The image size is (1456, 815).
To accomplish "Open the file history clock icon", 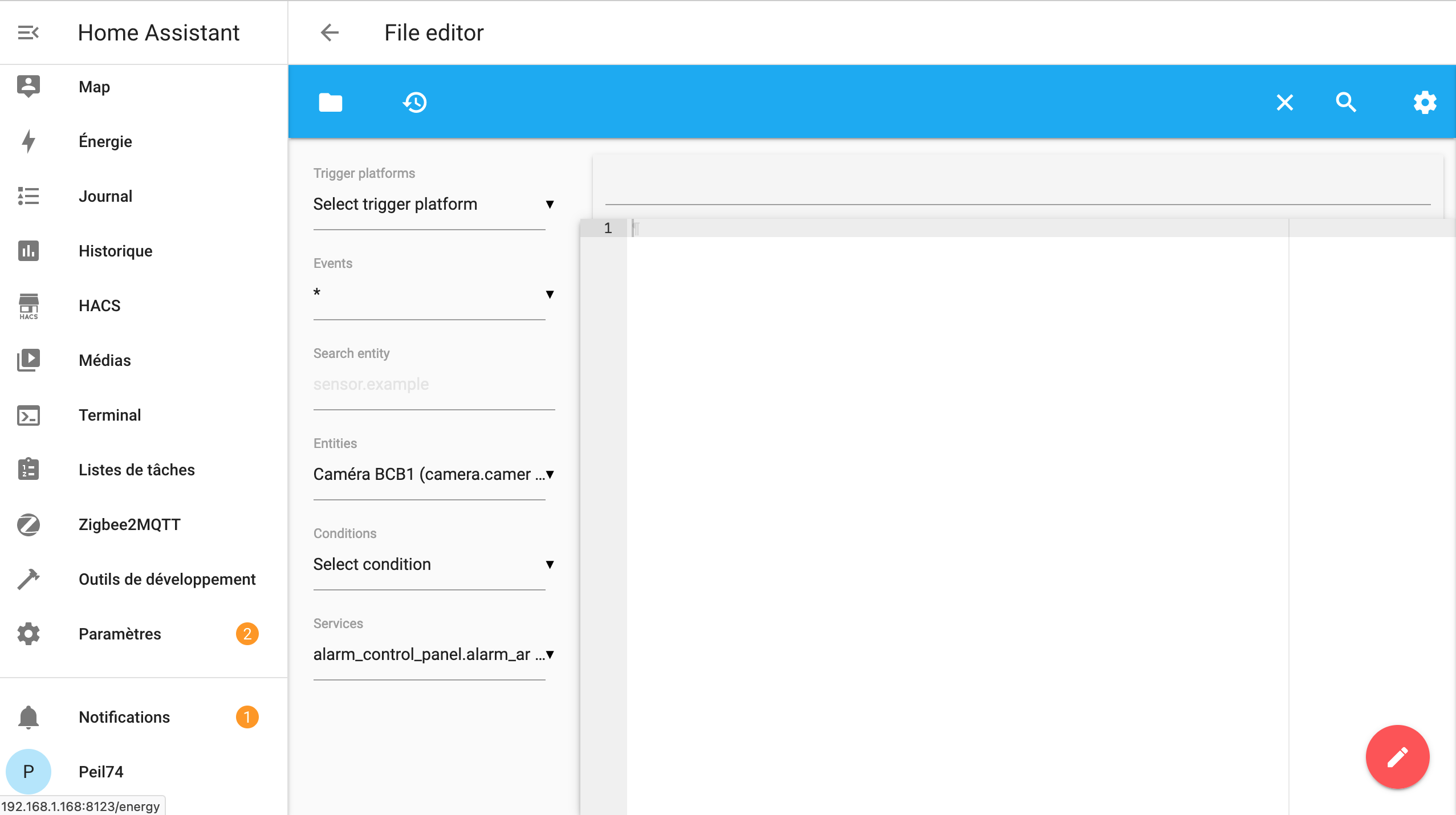I will click(414, 103).
